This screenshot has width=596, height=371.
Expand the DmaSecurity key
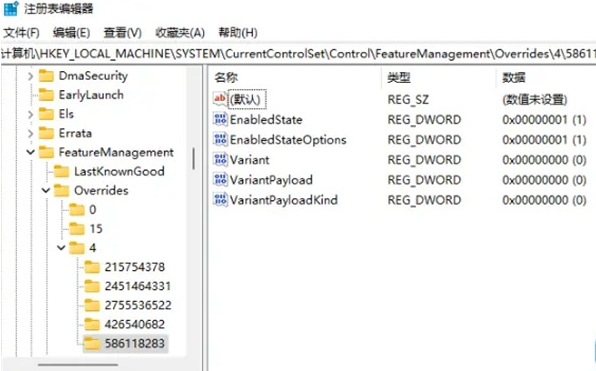tap(30, 76)
